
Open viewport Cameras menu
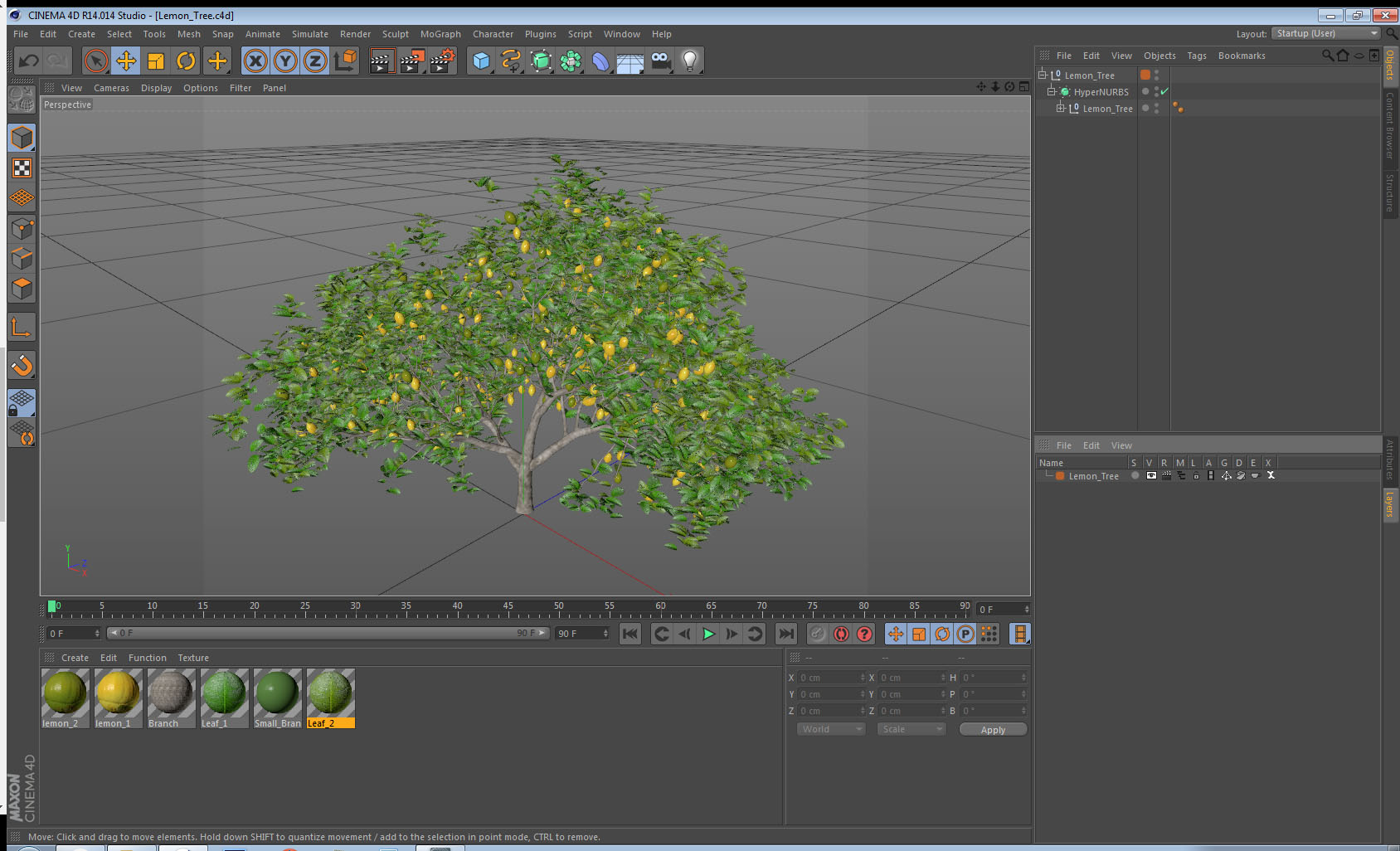click(x=111, y=88)
